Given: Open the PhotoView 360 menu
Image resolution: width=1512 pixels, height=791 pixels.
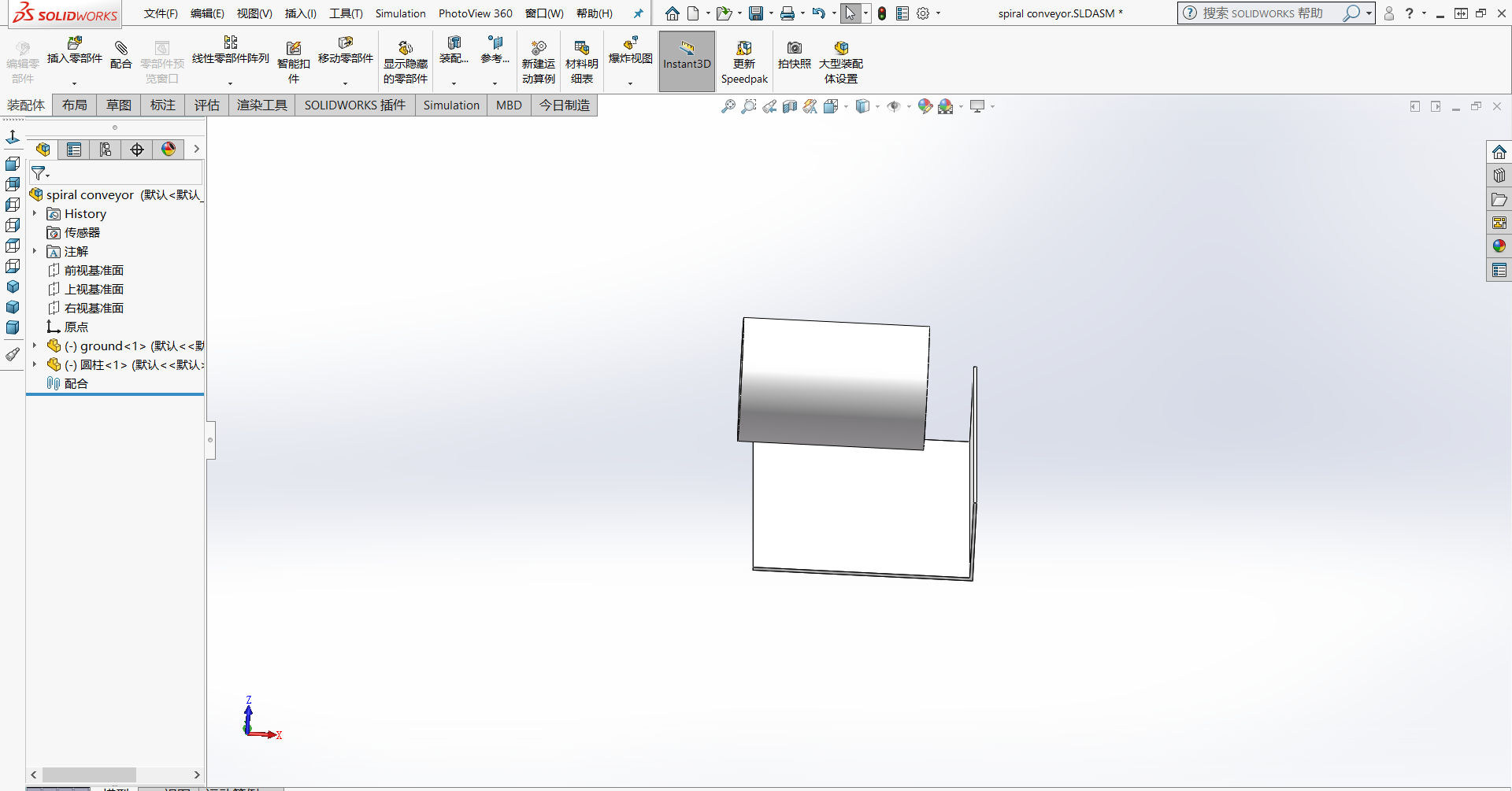Looking at the screenshot, I should 476,13.
